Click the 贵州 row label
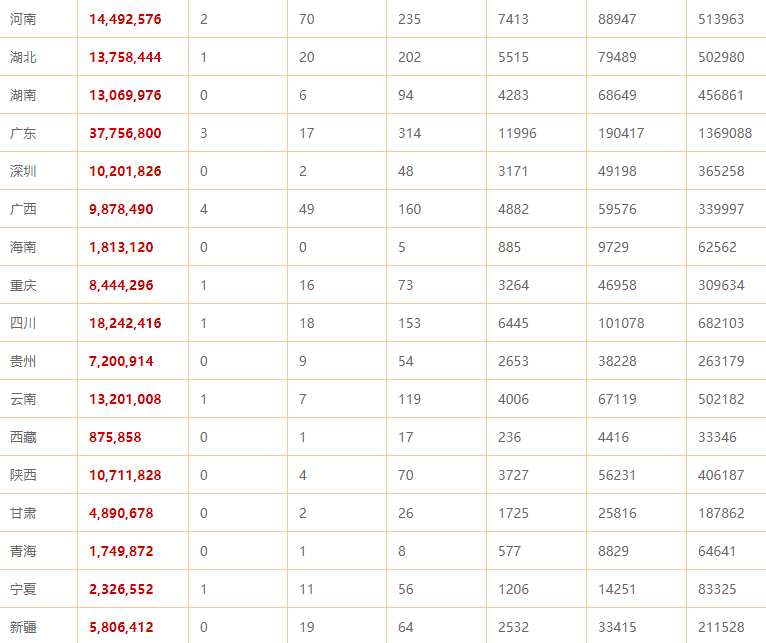 point(23,361)
